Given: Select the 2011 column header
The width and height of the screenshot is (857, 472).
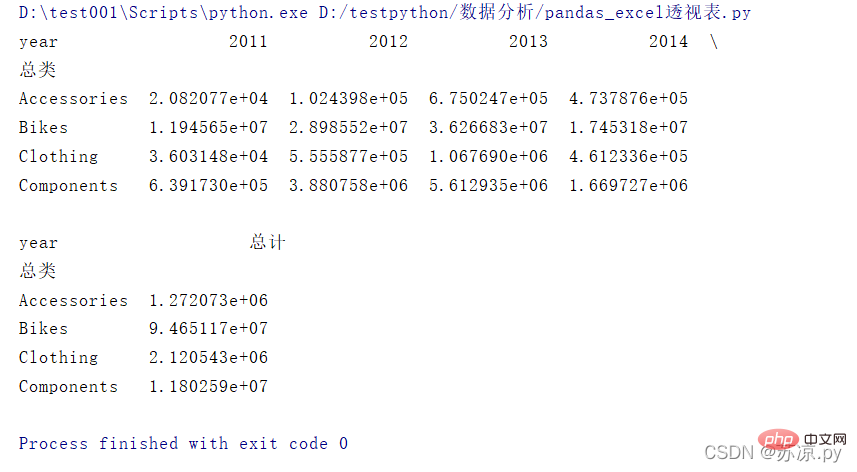Looking at the screenshot, I should [248, 42].
